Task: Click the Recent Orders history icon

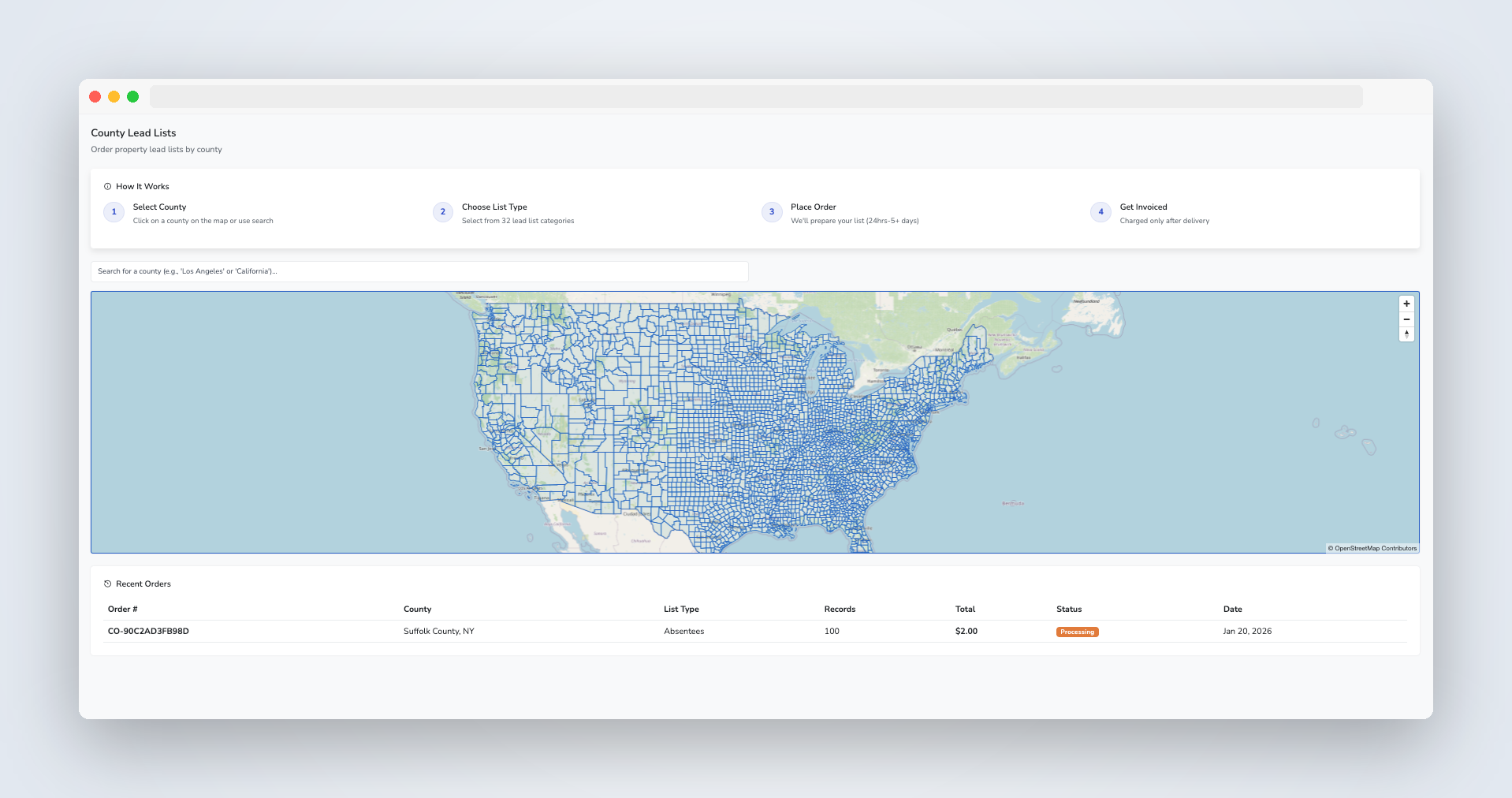Action: [x=107, y=584]
